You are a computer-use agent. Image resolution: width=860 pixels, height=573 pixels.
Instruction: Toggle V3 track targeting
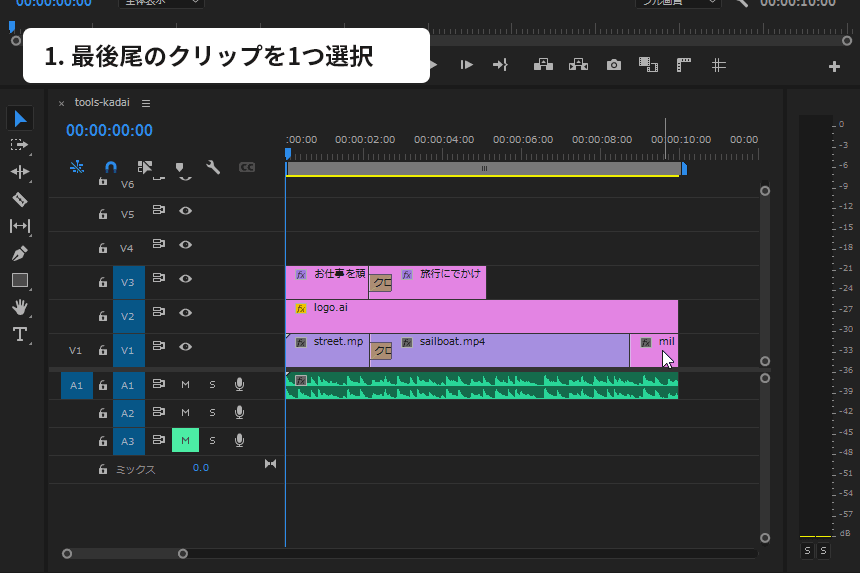pos(128,282)
